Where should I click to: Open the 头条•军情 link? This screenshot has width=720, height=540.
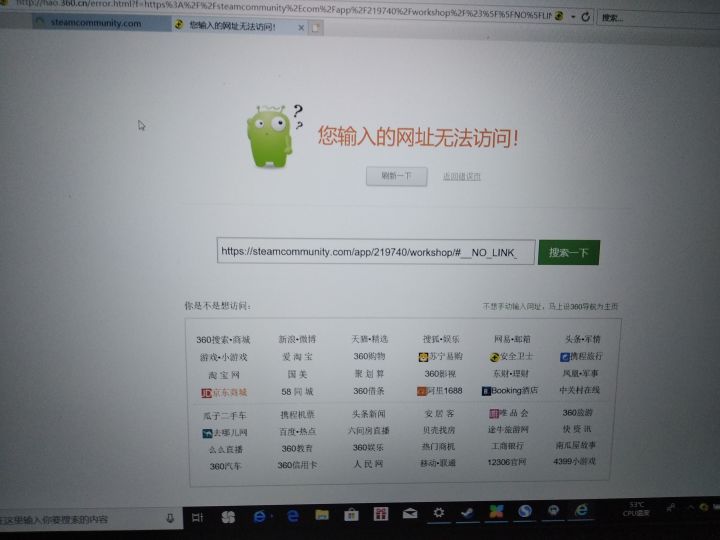tap(582, 339)
